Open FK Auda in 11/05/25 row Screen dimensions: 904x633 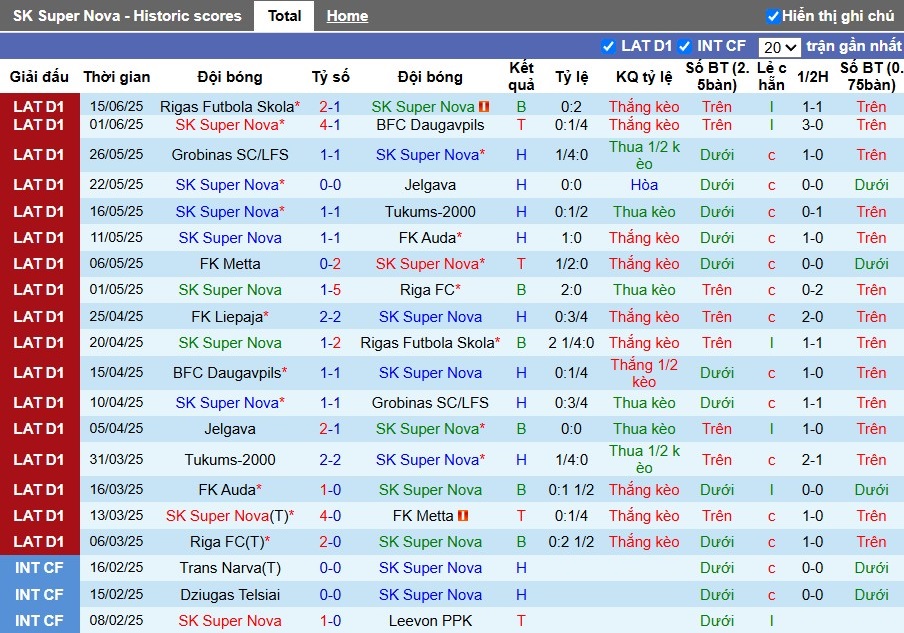coord(427,238)
